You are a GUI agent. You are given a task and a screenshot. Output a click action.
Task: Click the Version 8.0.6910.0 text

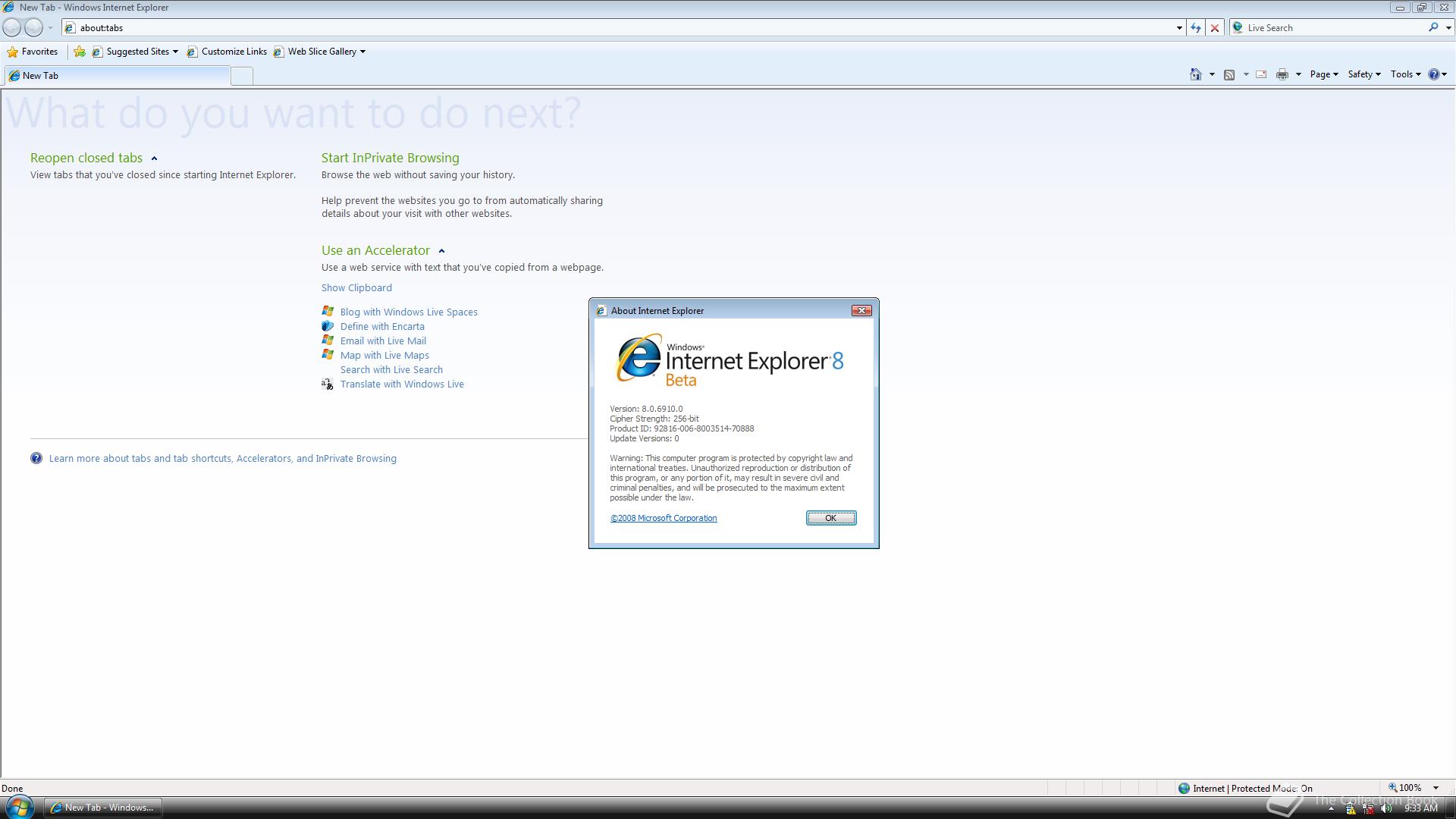(646, 409)
